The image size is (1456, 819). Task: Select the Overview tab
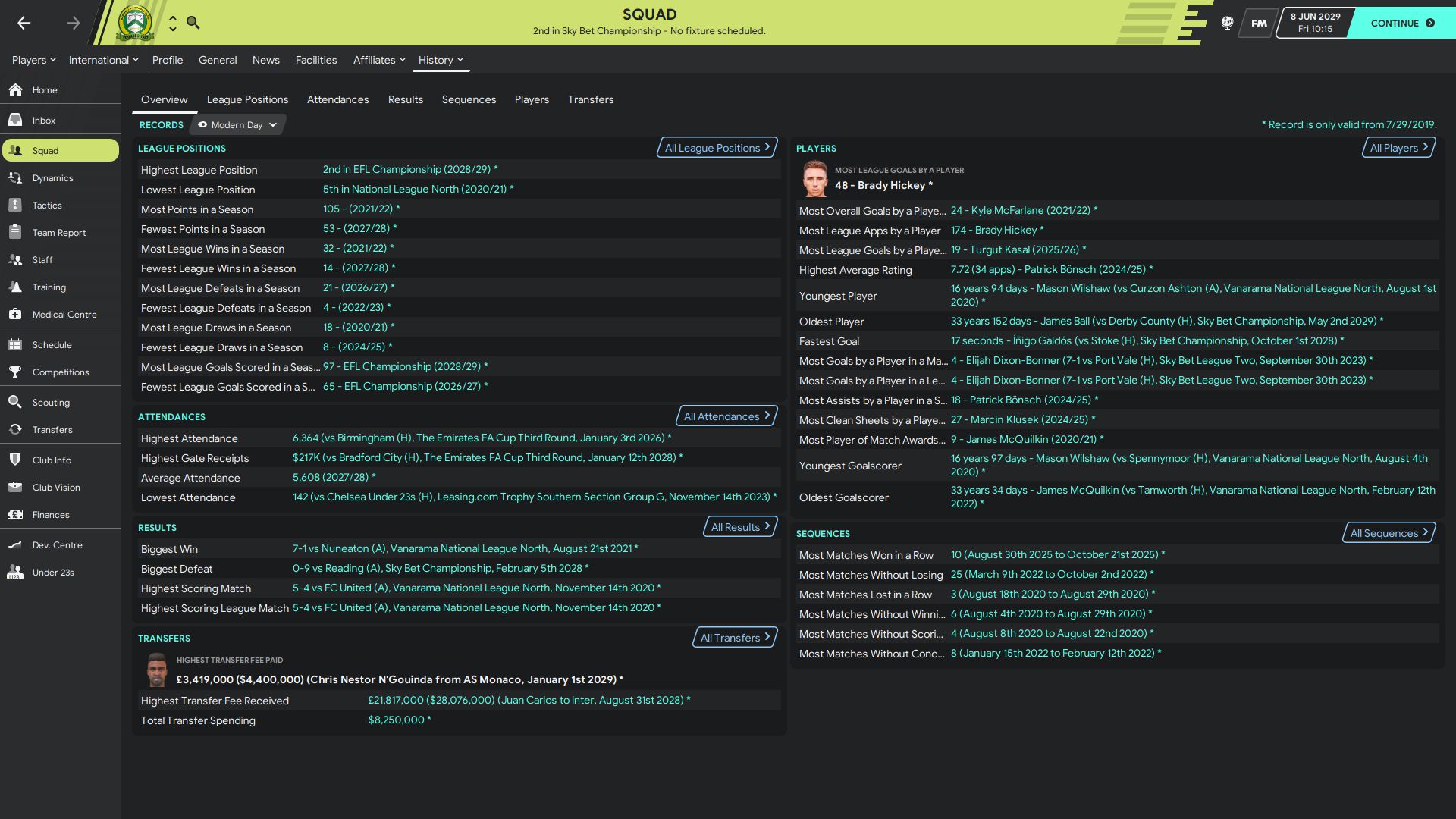coord(165,99)
